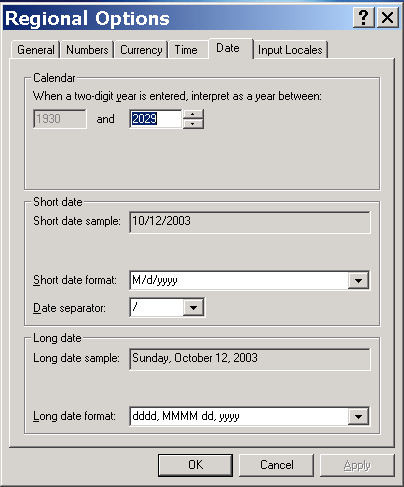The width and height of the screenshot is (404, 487).
Task: Click the Short date format text field
Action: (239, 280)
